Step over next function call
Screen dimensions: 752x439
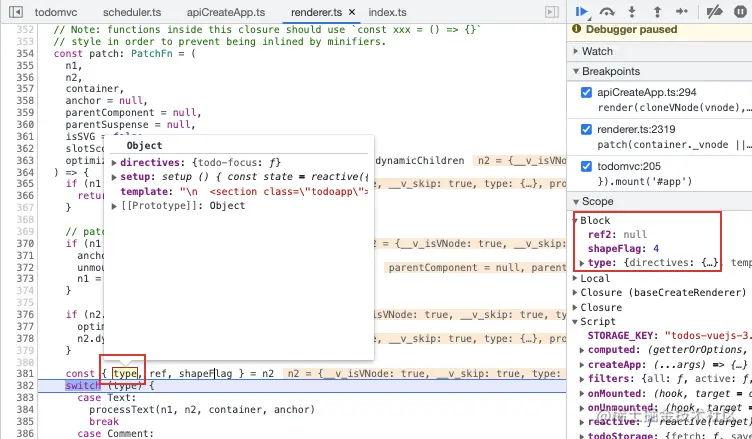[x=607, y=12]
